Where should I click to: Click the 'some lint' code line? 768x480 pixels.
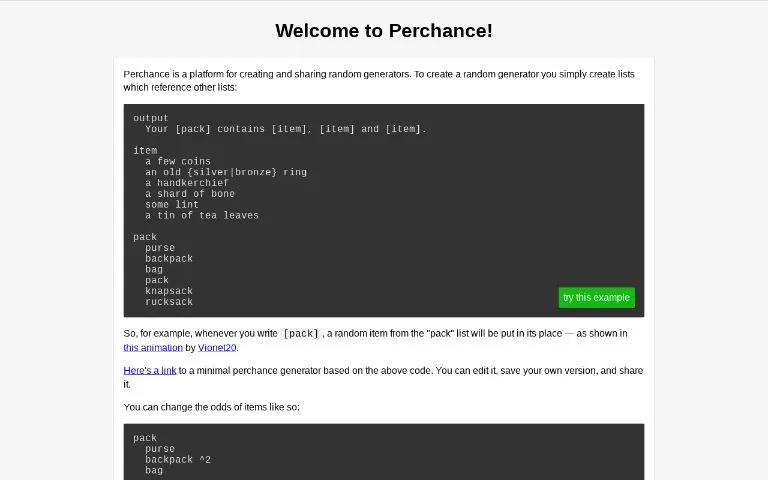(172, 204)
